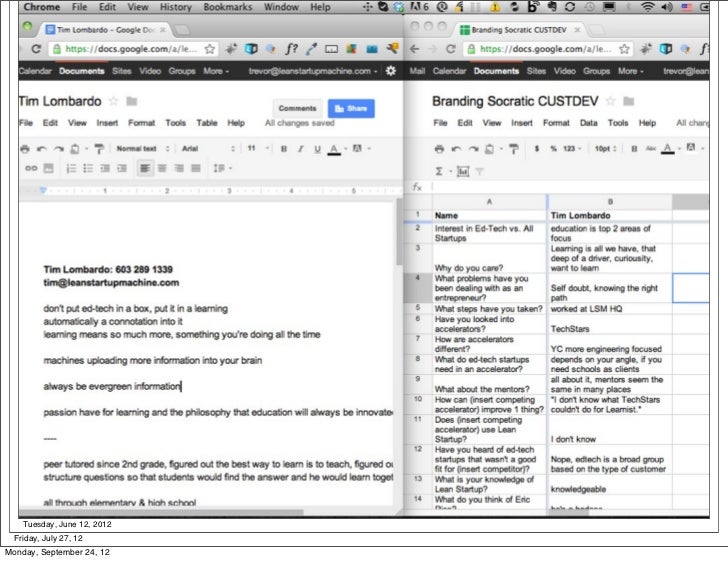Image resolution: width=728 pixels, height=561 pixels.
Task: Open the Insert menu in the Tim Lombardo doc
Action: point(107,123)
